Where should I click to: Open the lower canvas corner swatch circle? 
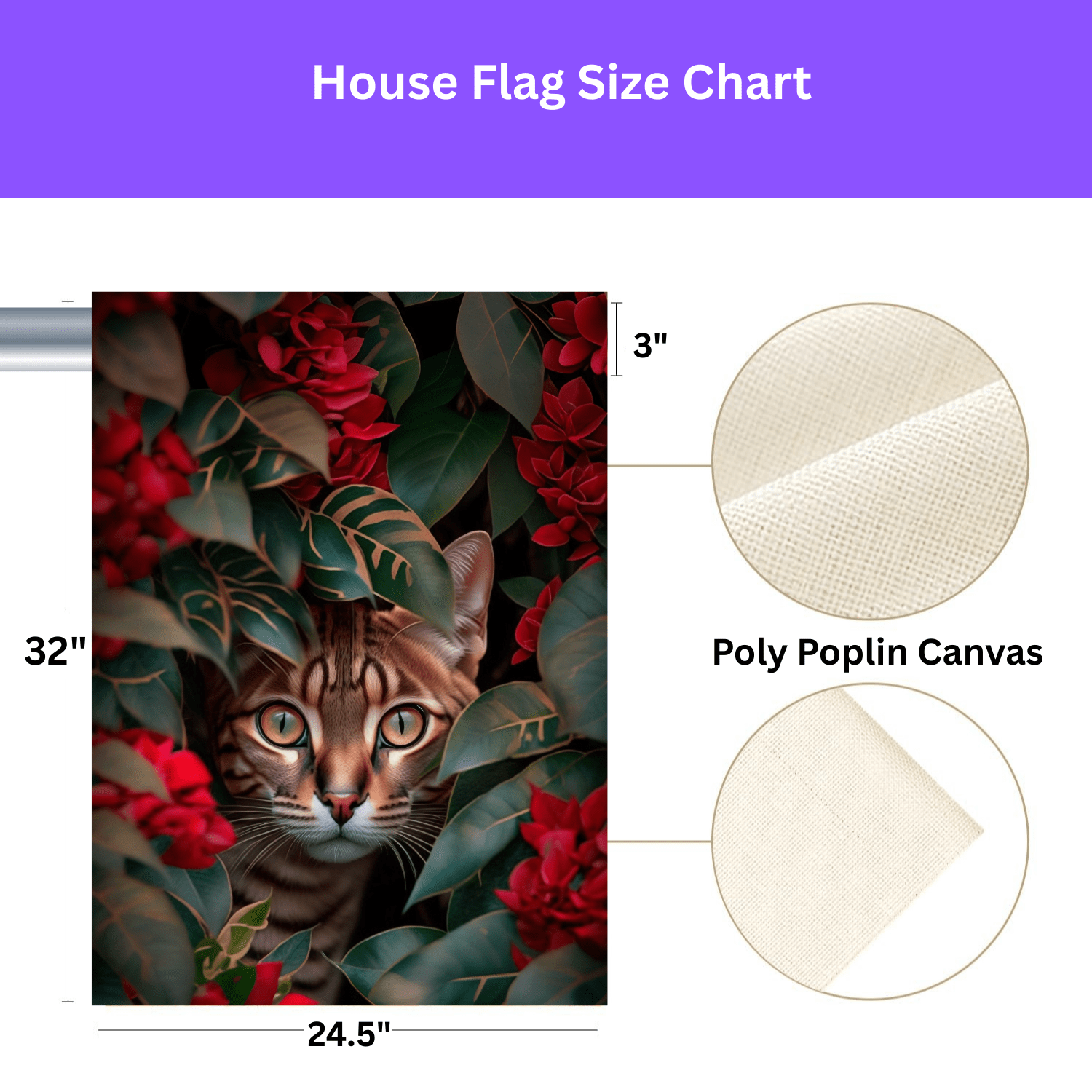[870, 842]
